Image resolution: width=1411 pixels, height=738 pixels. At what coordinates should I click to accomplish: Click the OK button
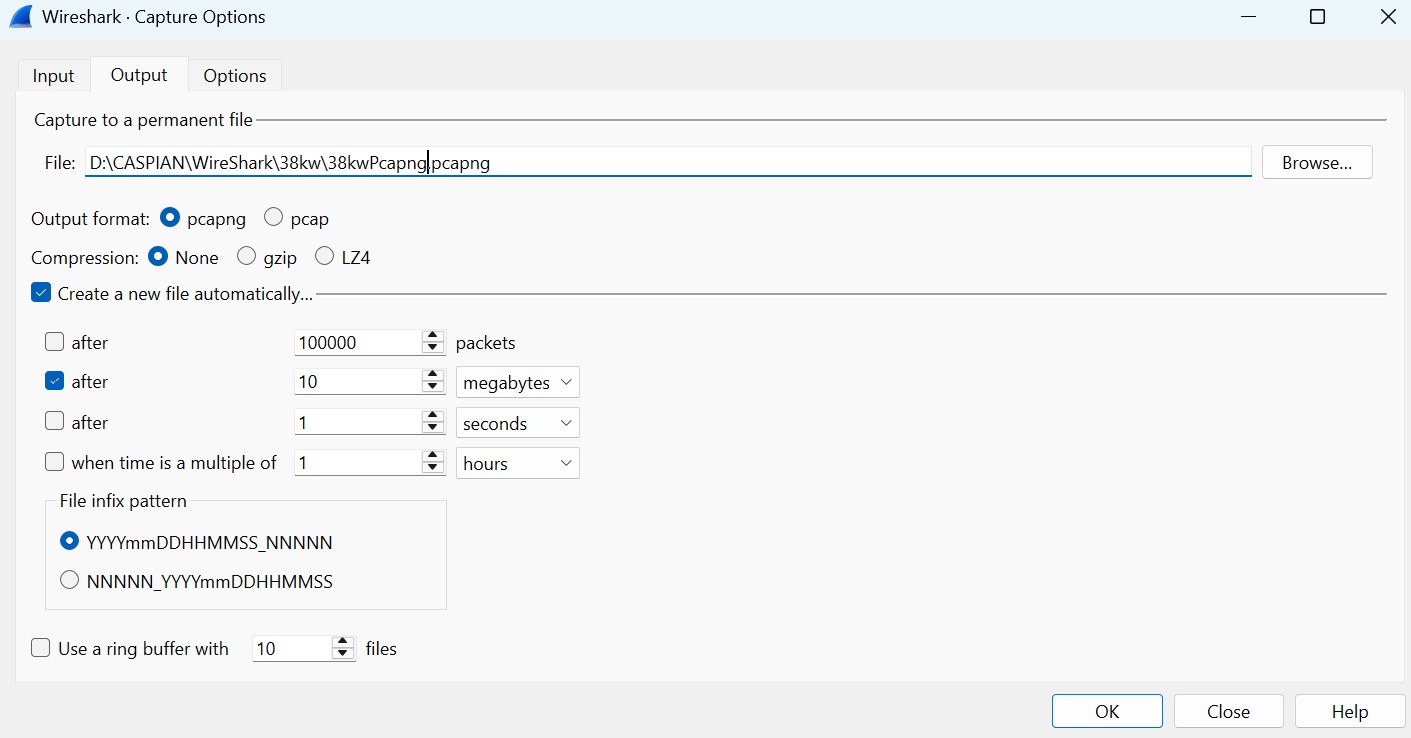point(1107,711)
